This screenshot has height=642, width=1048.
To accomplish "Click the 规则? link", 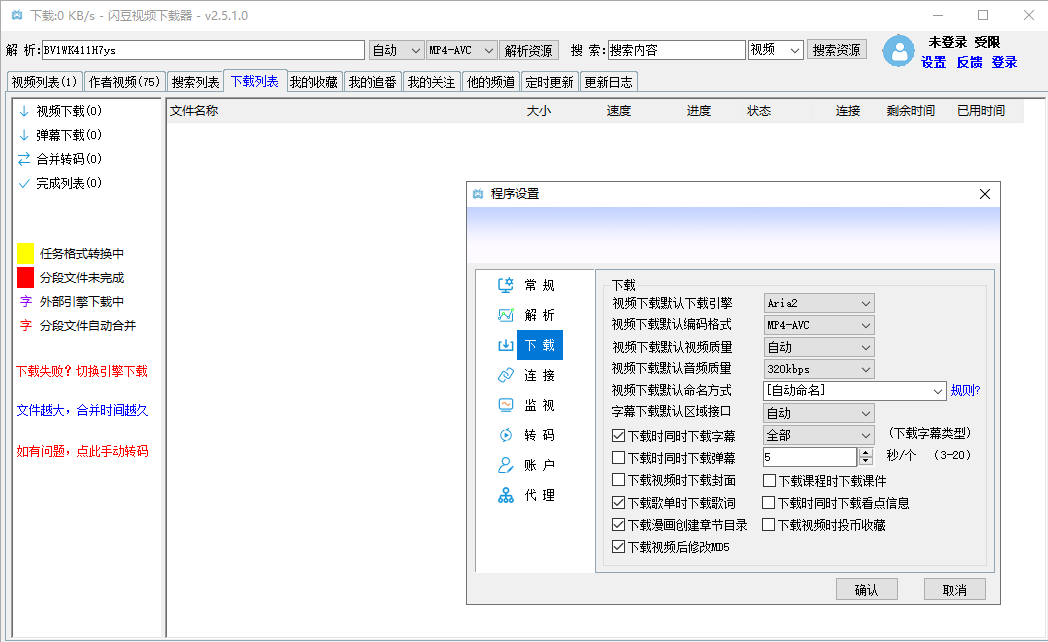I will coord(965,391).
